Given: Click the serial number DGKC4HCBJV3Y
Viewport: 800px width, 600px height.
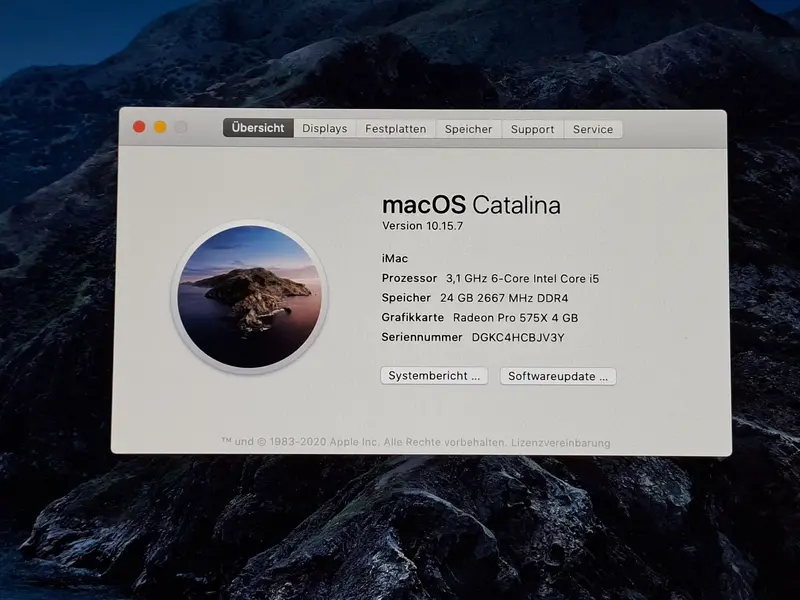Looking at the screenshot, I should [518, 337].
